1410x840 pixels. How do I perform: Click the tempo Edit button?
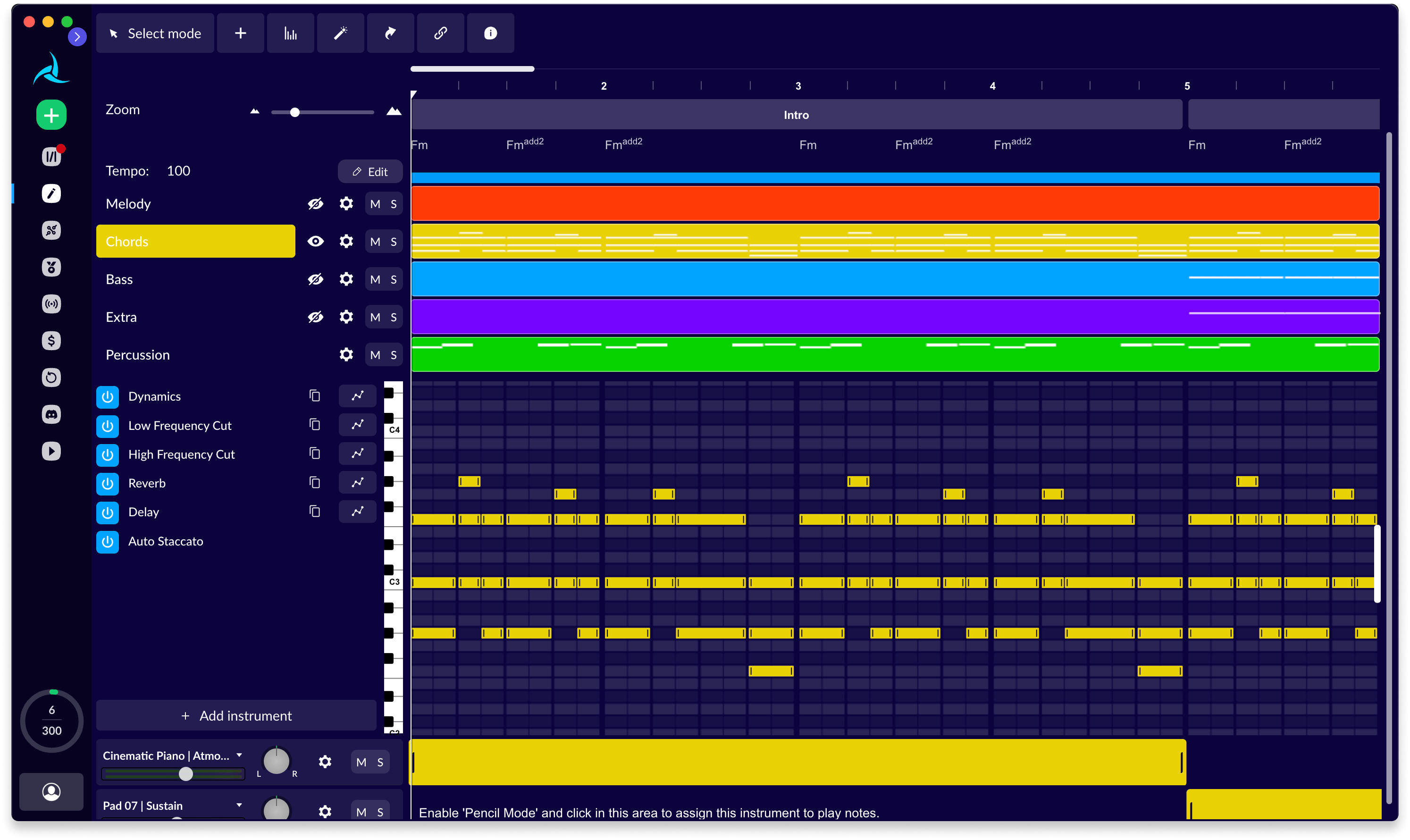coord(370,171)
